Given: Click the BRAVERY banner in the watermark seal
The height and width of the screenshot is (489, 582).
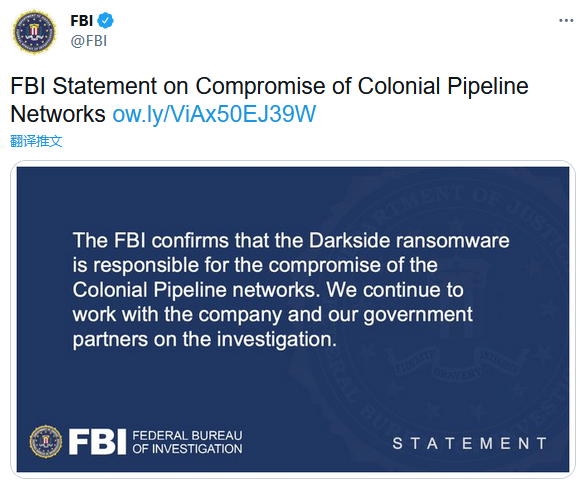Looking at the screenshot, I should 459,373.
